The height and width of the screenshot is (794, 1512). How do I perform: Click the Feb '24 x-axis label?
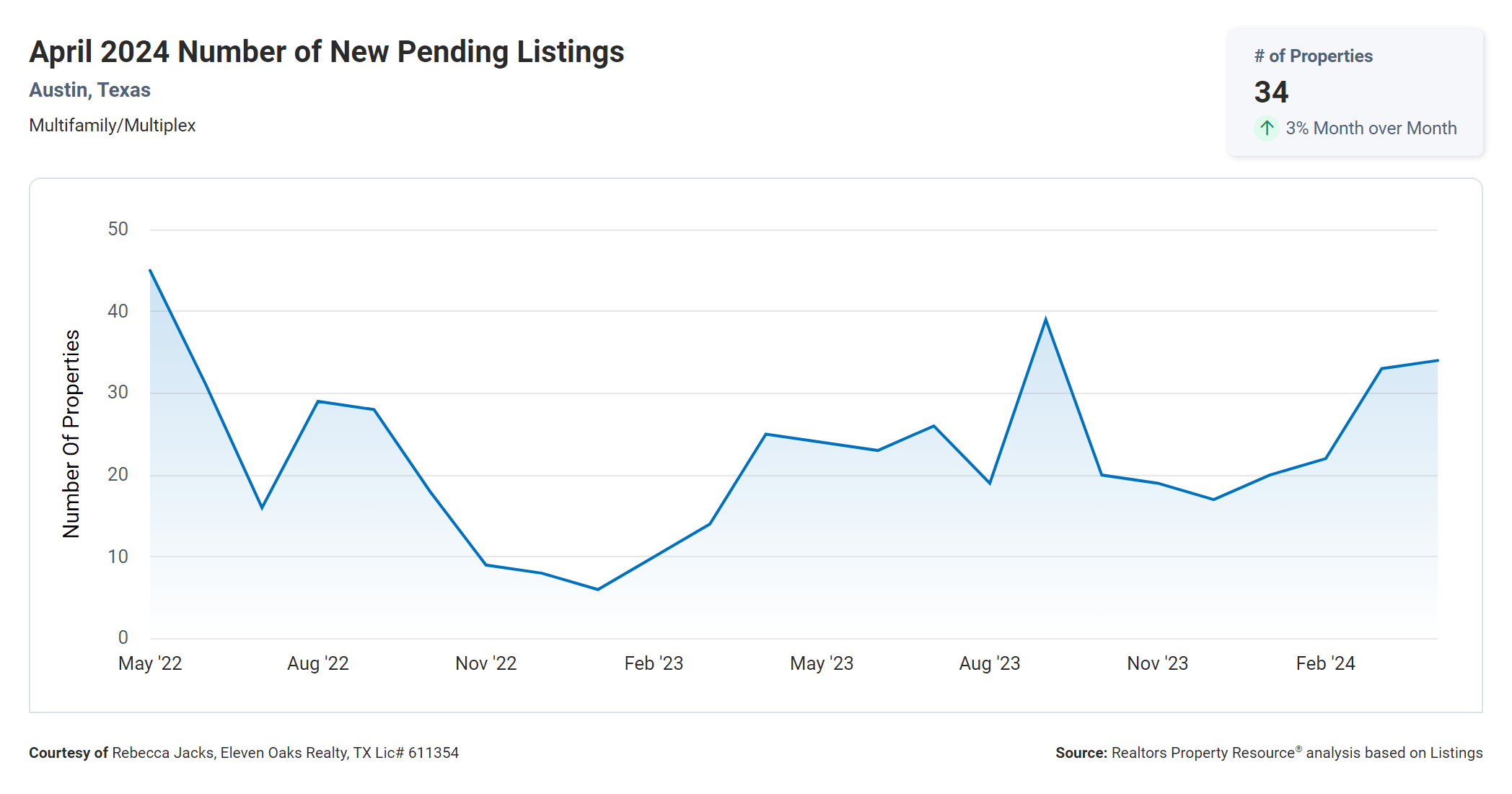(x=1326, y=663)
